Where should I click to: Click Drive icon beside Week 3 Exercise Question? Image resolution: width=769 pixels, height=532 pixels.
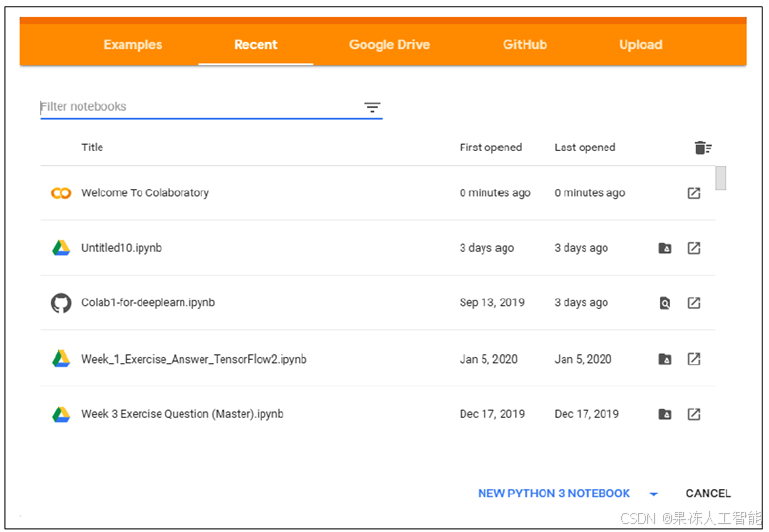[x=61, y=414]
